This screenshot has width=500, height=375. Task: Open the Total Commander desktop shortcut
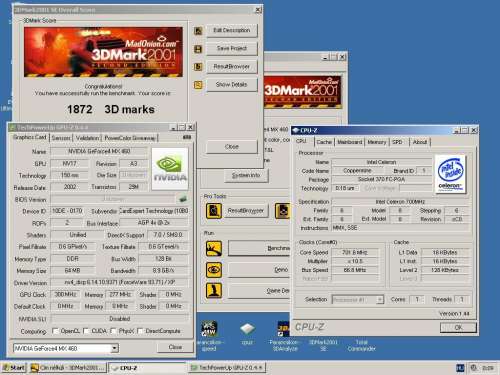tap(361, 345)
